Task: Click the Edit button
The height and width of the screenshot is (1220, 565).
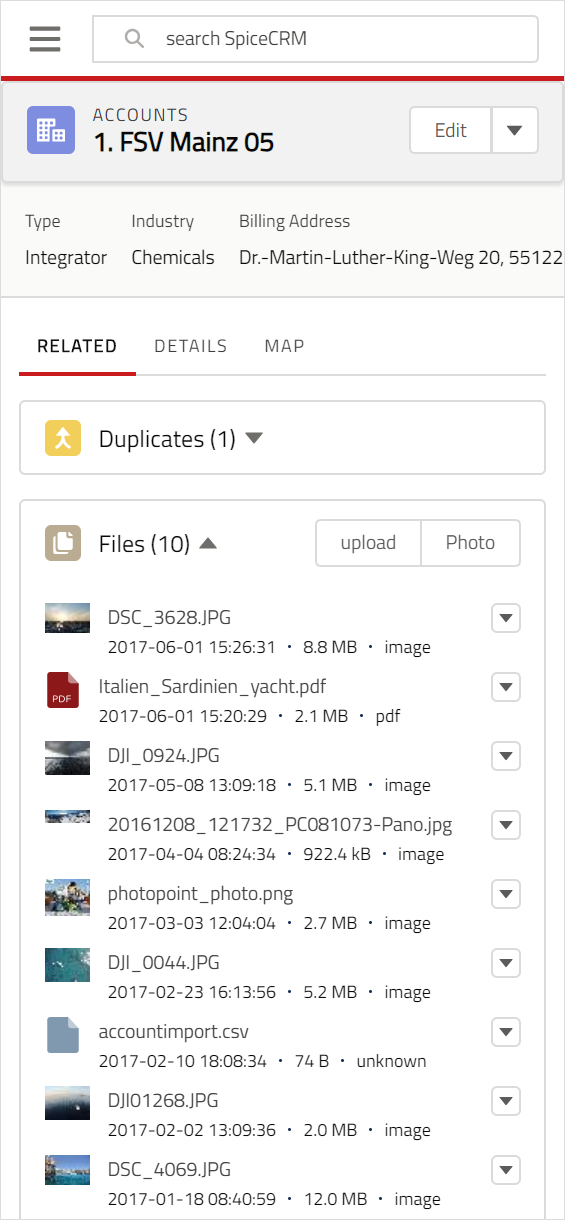Action: (x=451, y=130)
